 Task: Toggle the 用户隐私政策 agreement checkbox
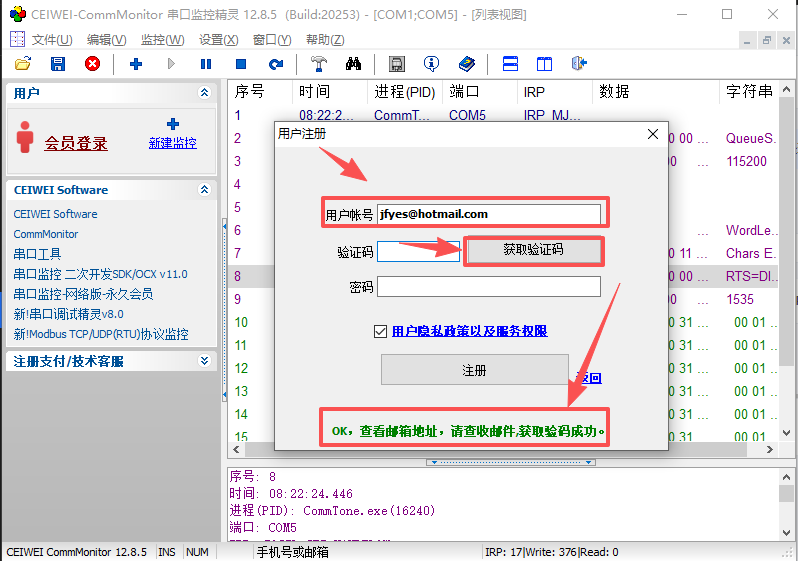380,331
